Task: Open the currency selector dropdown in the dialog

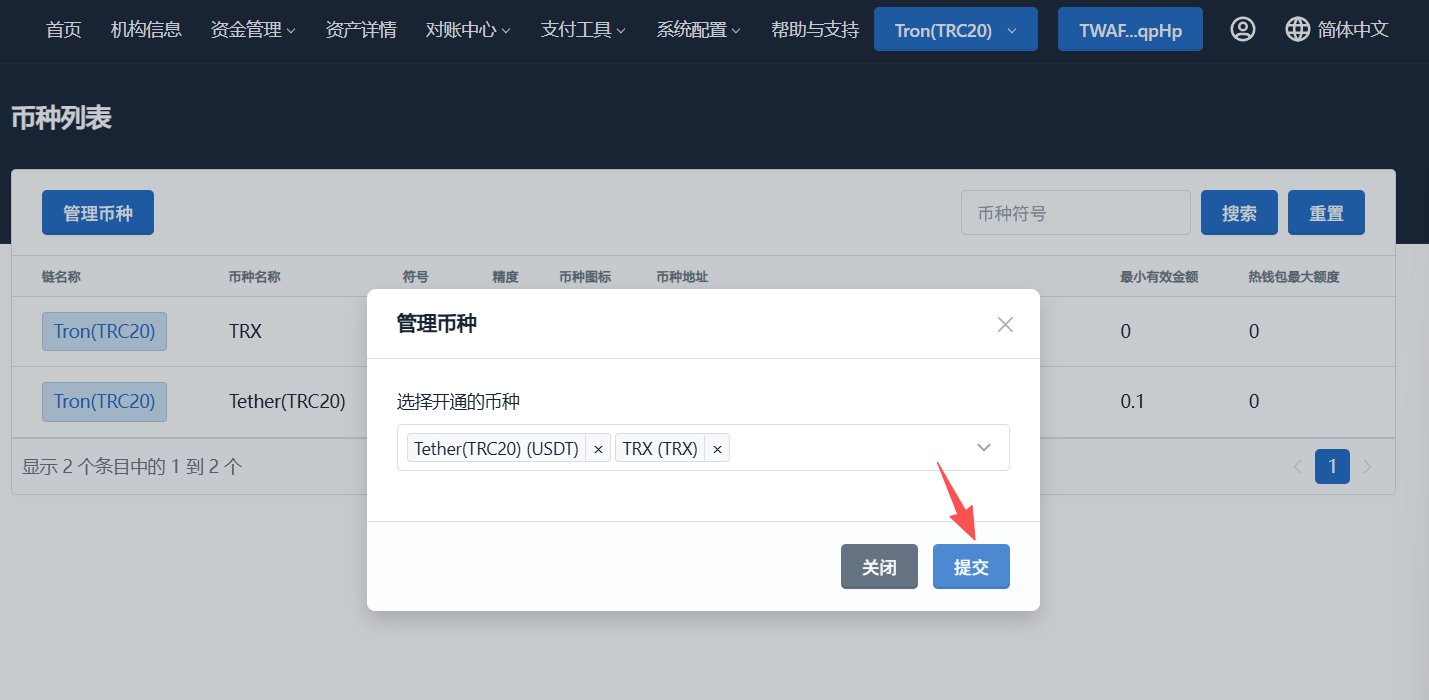Action: coord(983,448)
